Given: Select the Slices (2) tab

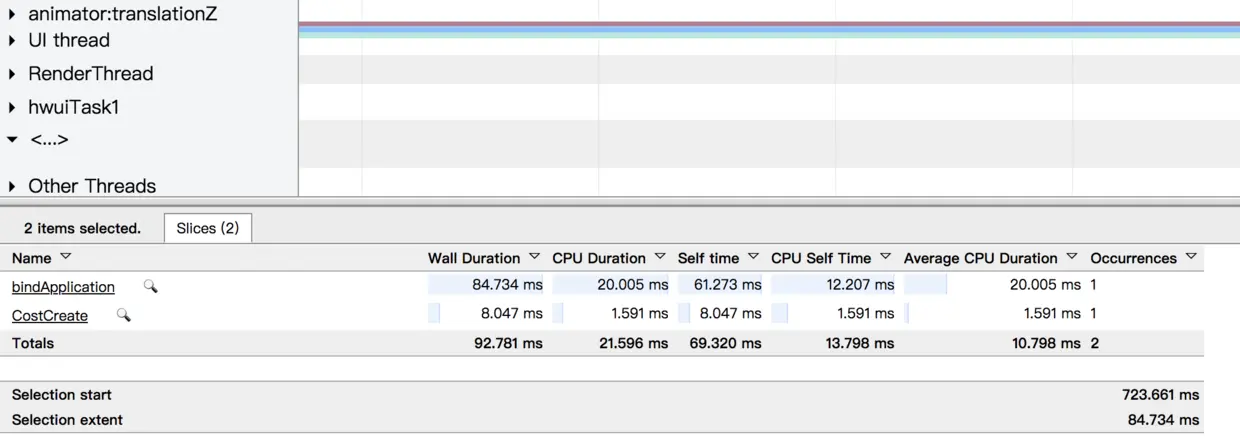Looking at the screenshot, I should pyautogui.click(x=207, y=228).
